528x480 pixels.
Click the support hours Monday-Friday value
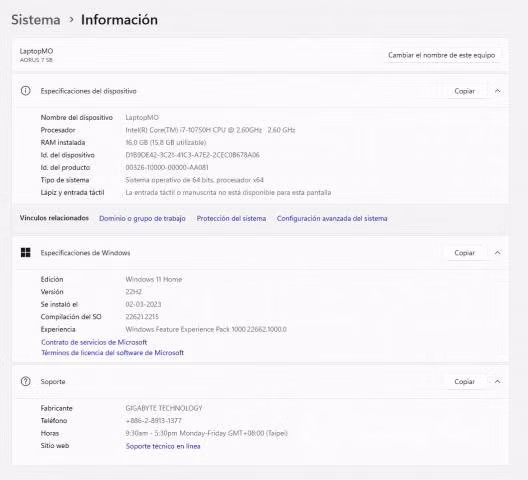click(206, 433)
